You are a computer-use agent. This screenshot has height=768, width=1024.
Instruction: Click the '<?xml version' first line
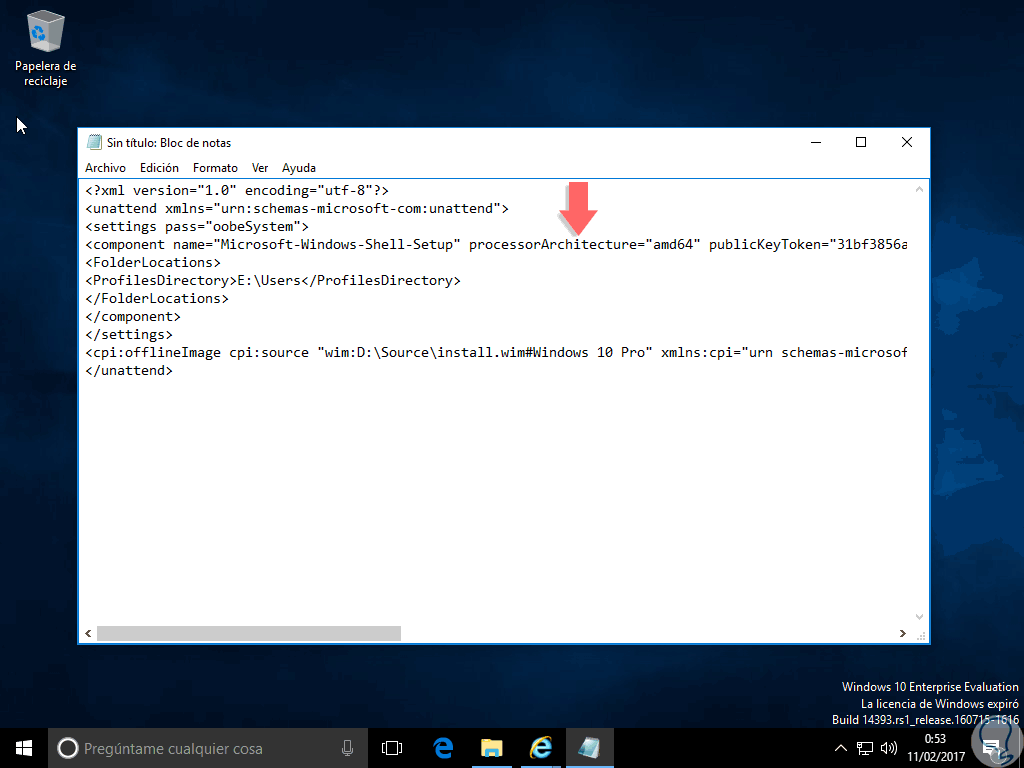[236, 191]
